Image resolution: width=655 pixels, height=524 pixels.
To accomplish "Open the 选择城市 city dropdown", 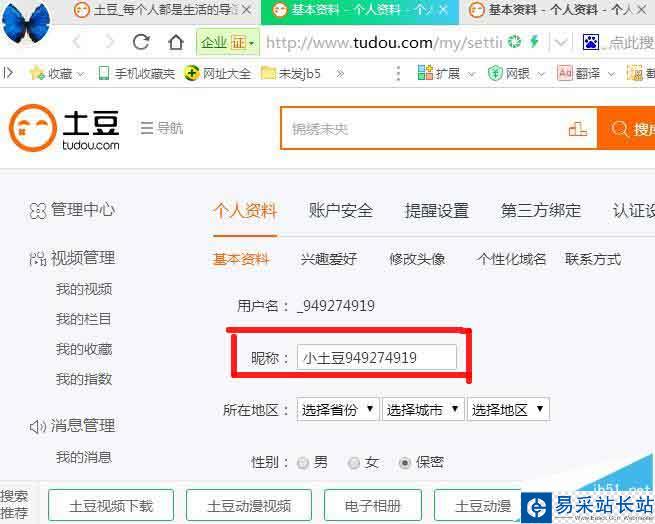I will pos(423,410).
